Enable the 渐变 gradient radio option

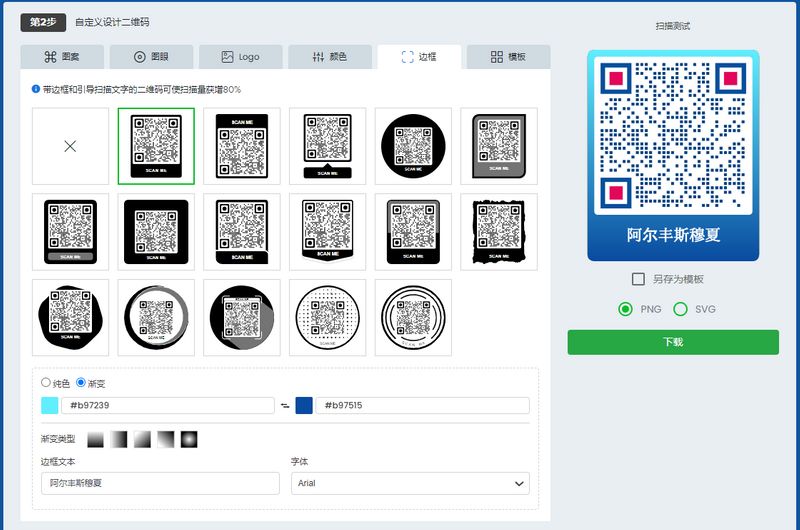point(82,383)
